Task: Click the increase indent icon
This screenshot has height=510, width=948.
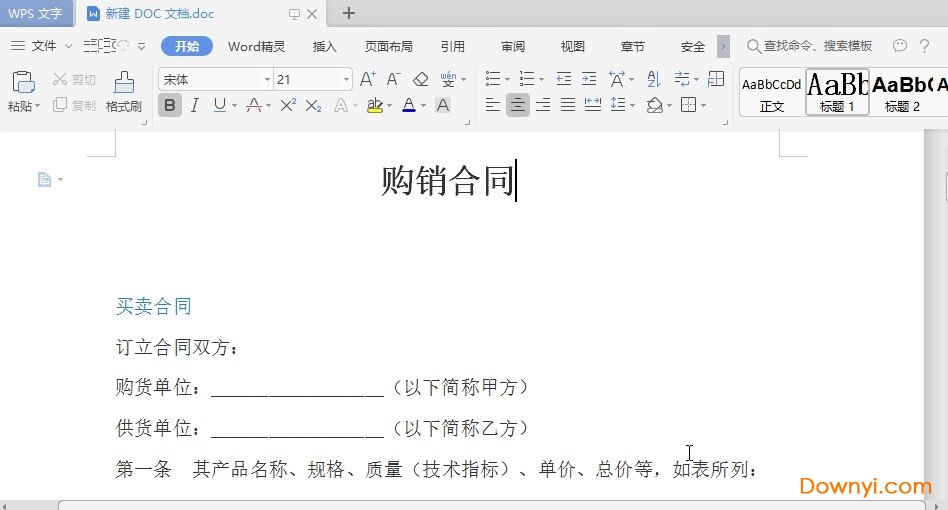Action: pyautogui.click(x=589, y=79)
